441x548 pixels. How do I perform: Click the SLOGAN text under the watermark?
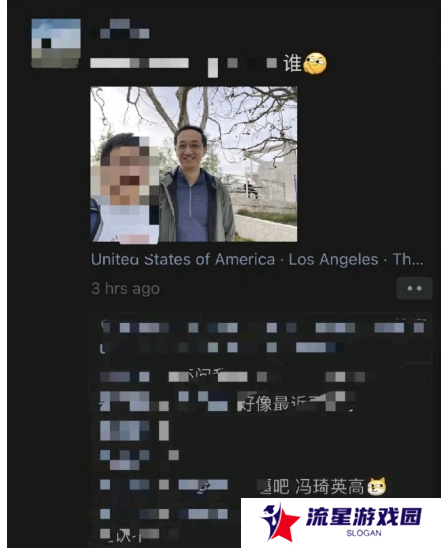tap(364, 533)
